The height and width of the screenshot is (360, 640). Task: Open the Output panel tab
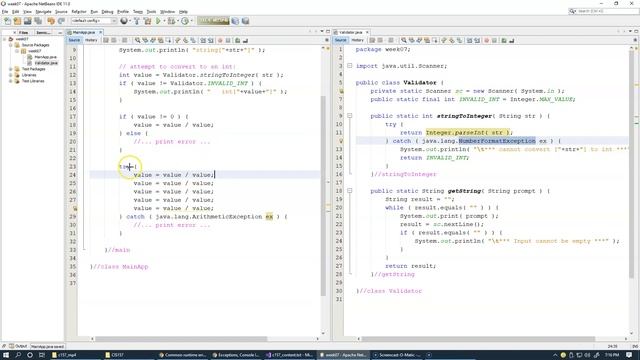point(18,346)
